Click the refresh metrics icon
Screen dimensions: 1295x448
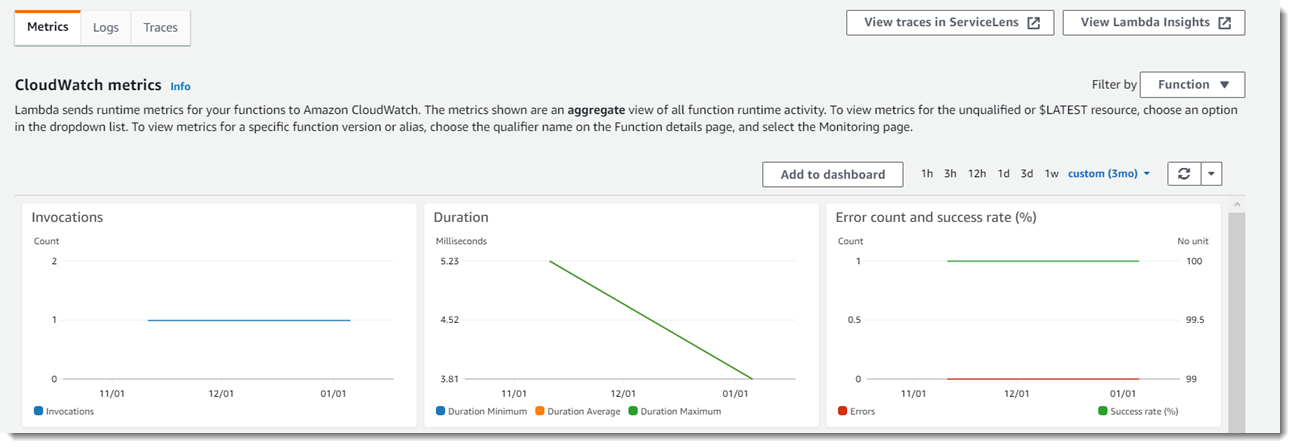pyautogui.click(x=1183, y=174)
